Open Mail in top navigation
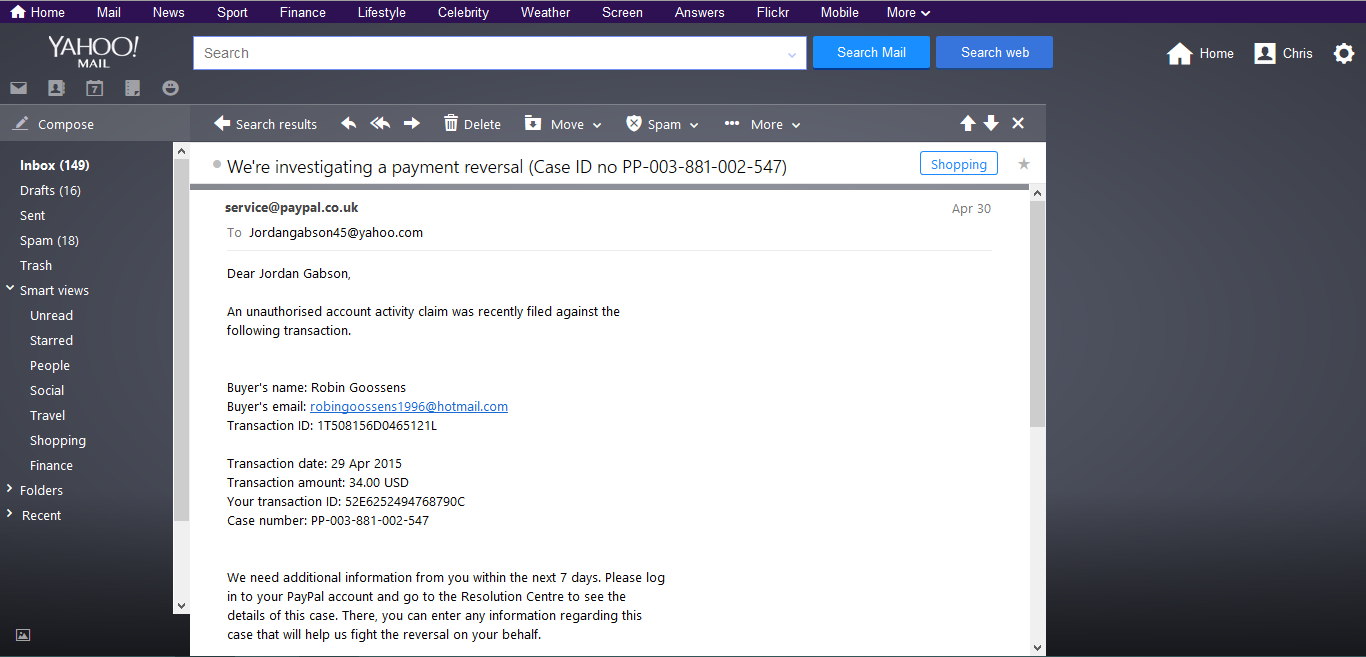The height and width of the screenshot is (657, 1366). (109, 12)
